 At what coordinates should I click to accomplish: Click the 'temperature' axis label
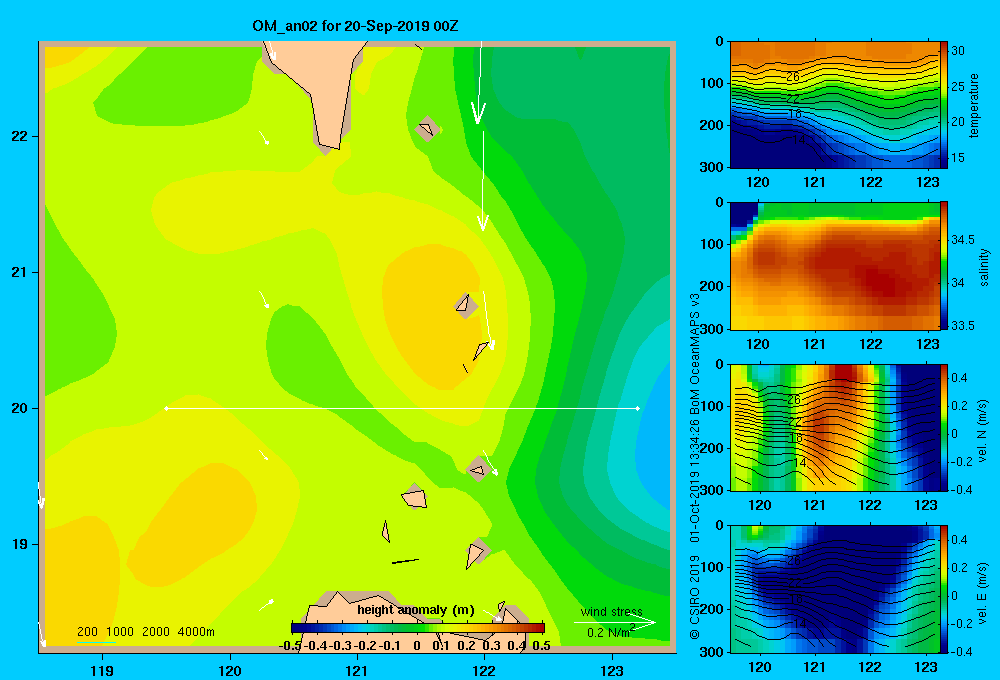[x=973, y=105]
